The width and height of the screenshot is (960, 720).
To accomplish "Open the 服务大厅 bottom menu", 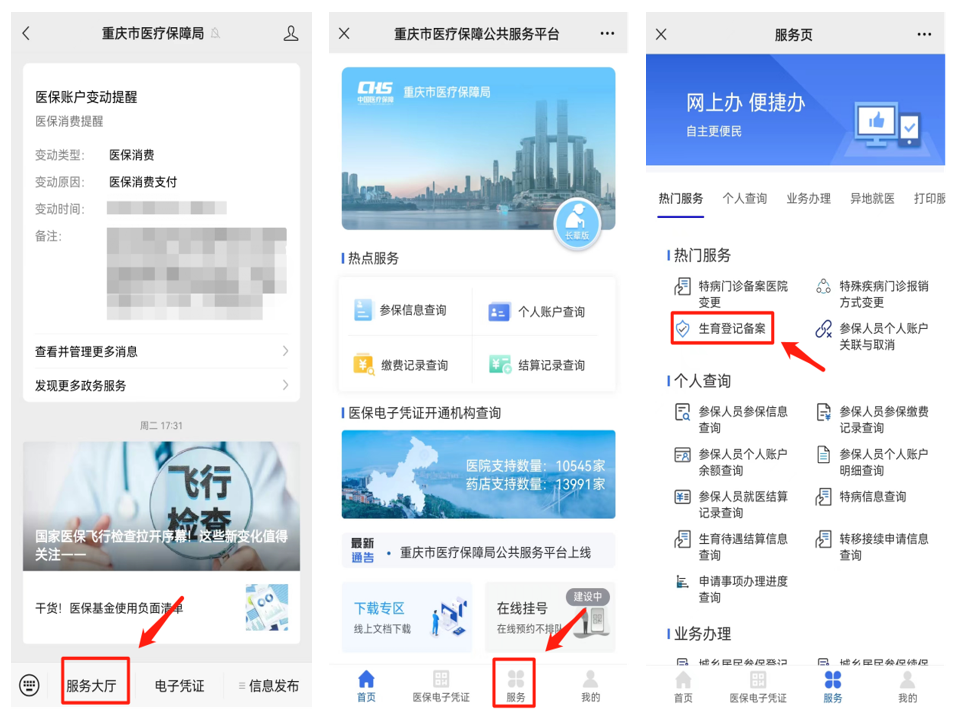I will pos(91,685).
